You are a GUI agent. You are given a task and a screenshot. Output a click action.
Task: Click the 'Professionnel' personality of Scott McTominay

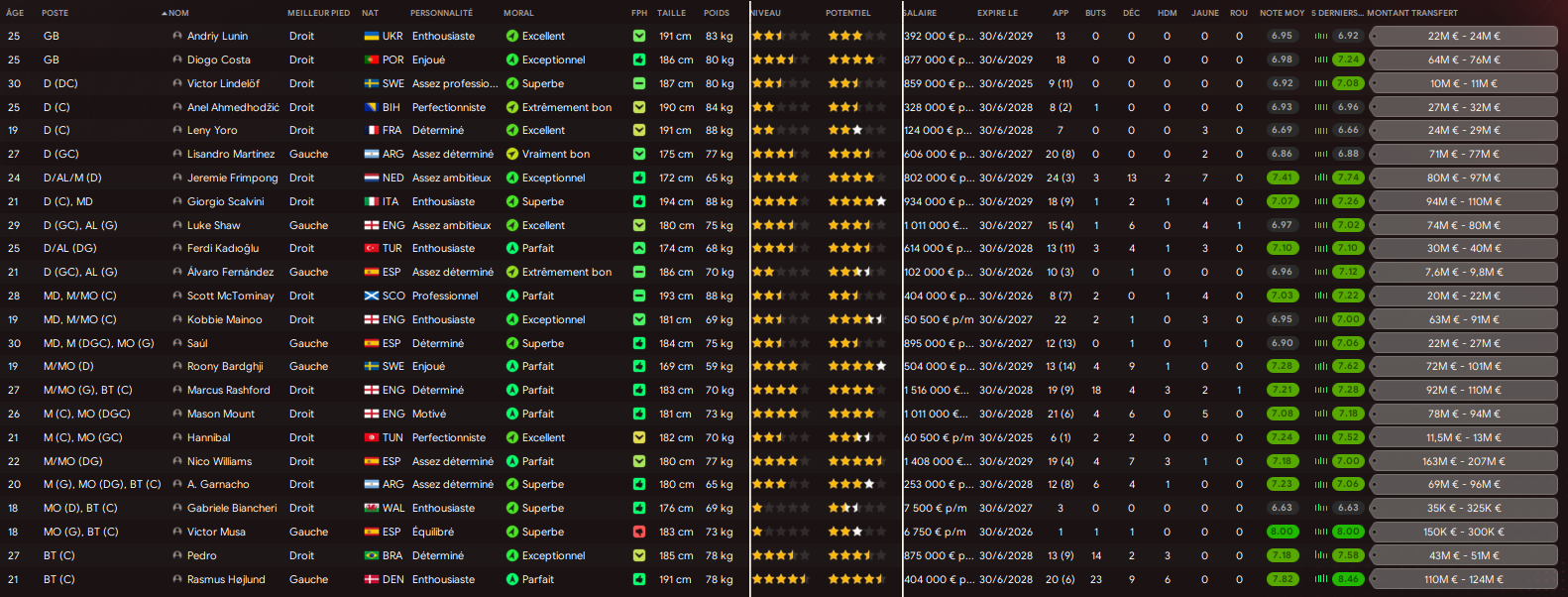445,296
